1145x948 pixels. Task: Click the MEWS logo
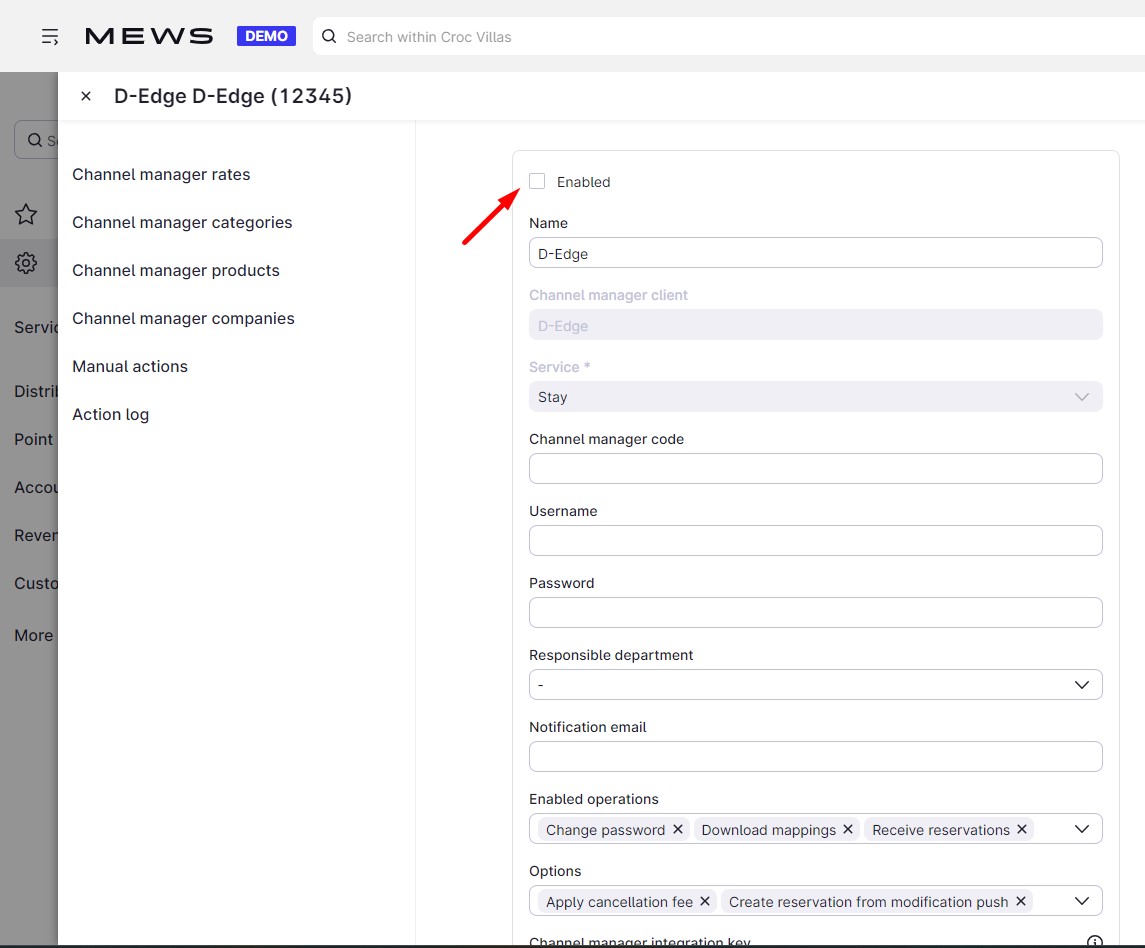tap(149, 37)
